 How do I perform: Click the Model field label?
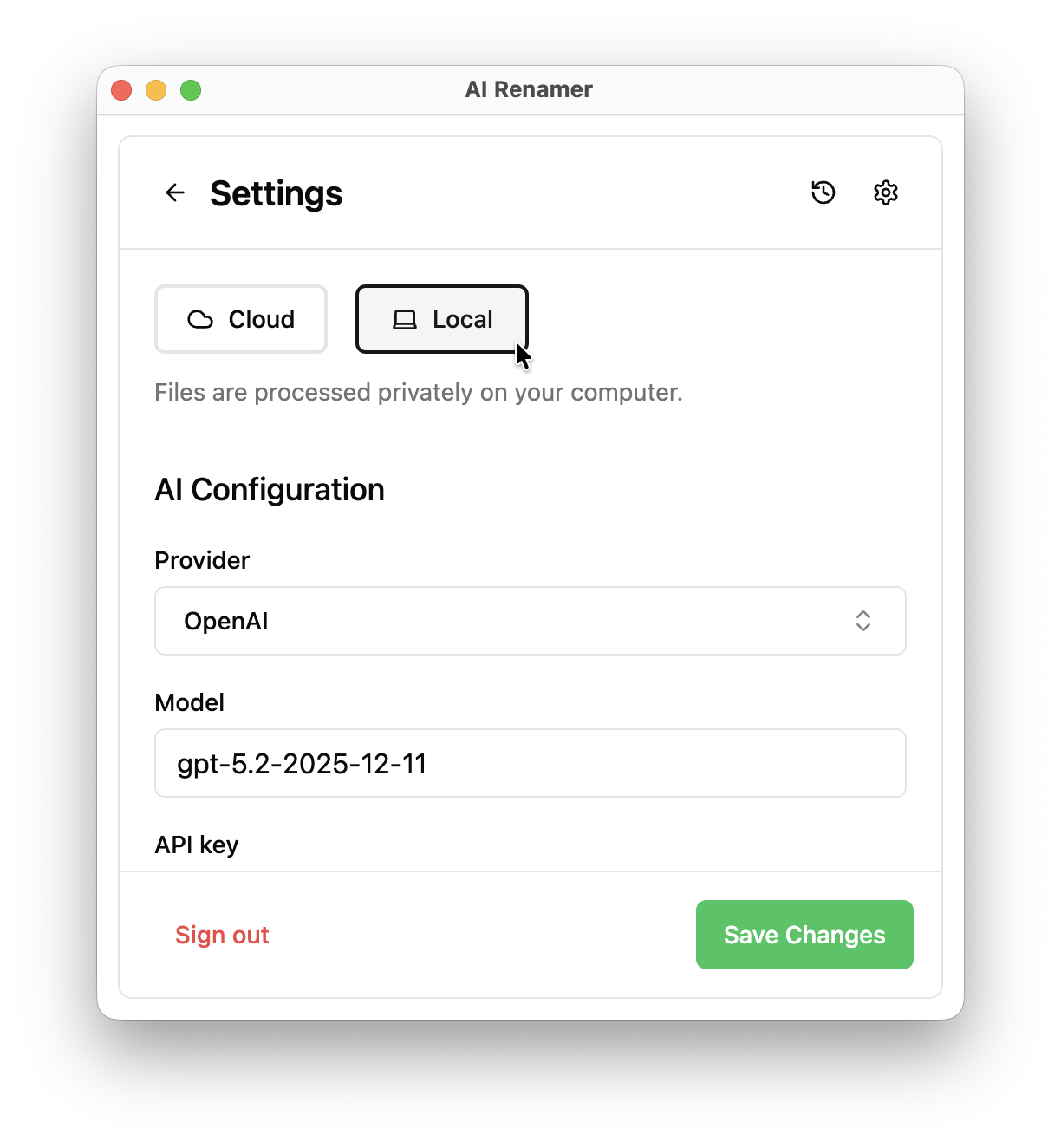click(189, 702)
